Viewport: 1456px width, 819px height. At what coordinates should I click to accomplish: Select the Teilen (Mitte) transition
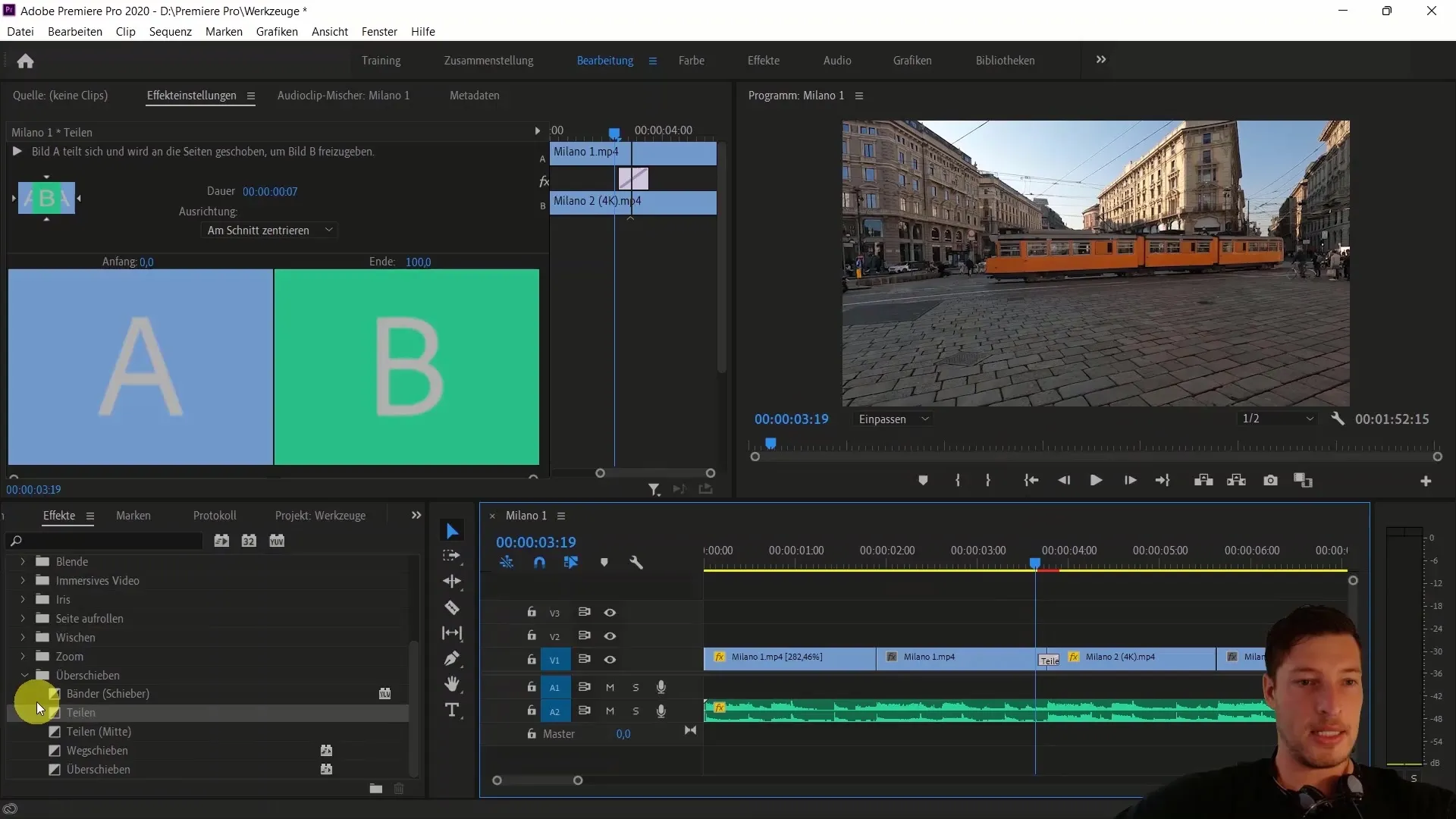99,732
